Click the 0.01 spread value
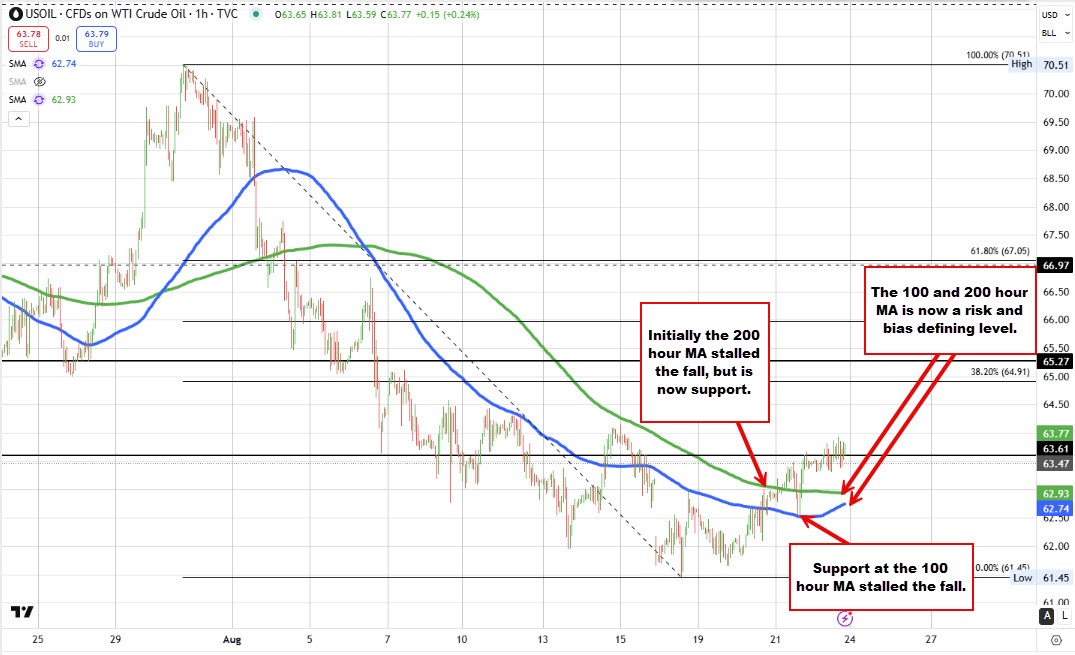 [62, 38]
